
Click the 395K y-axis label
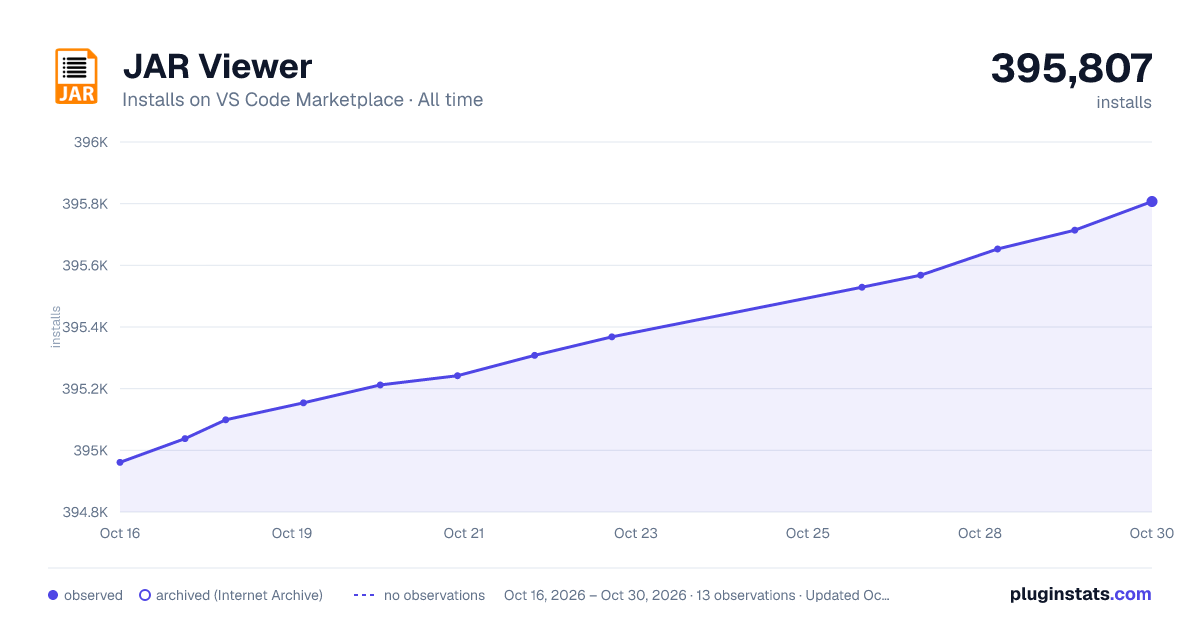point(91,451)
